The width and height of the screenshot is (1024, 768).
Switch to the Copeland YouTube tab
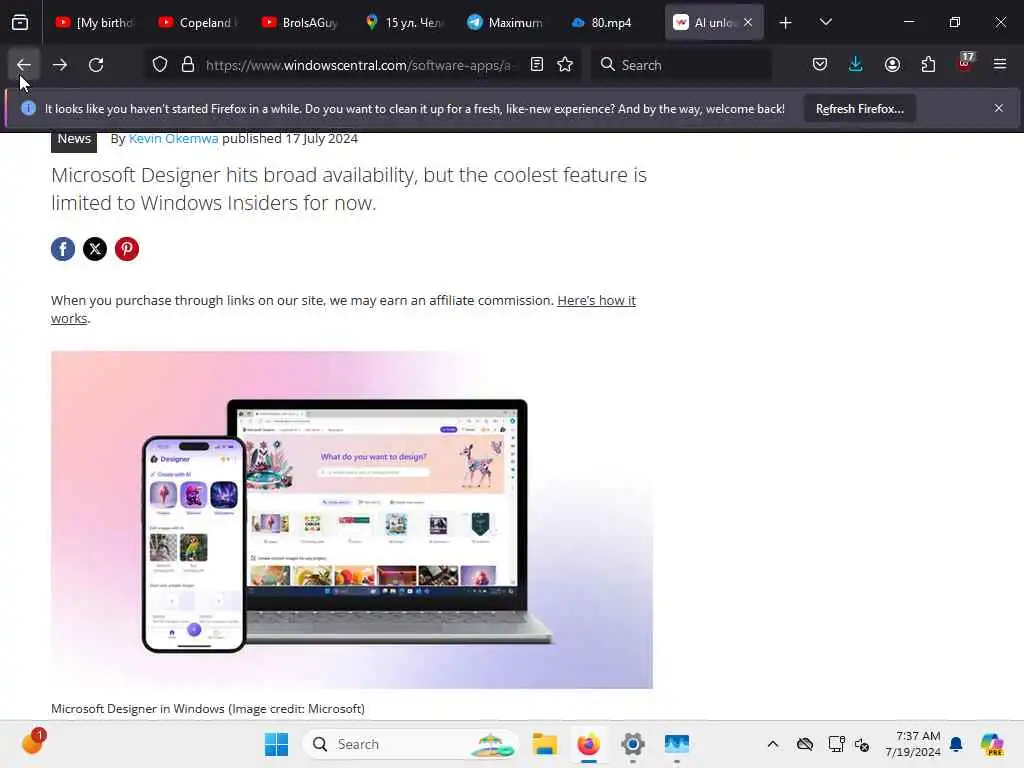pos(199,23)
